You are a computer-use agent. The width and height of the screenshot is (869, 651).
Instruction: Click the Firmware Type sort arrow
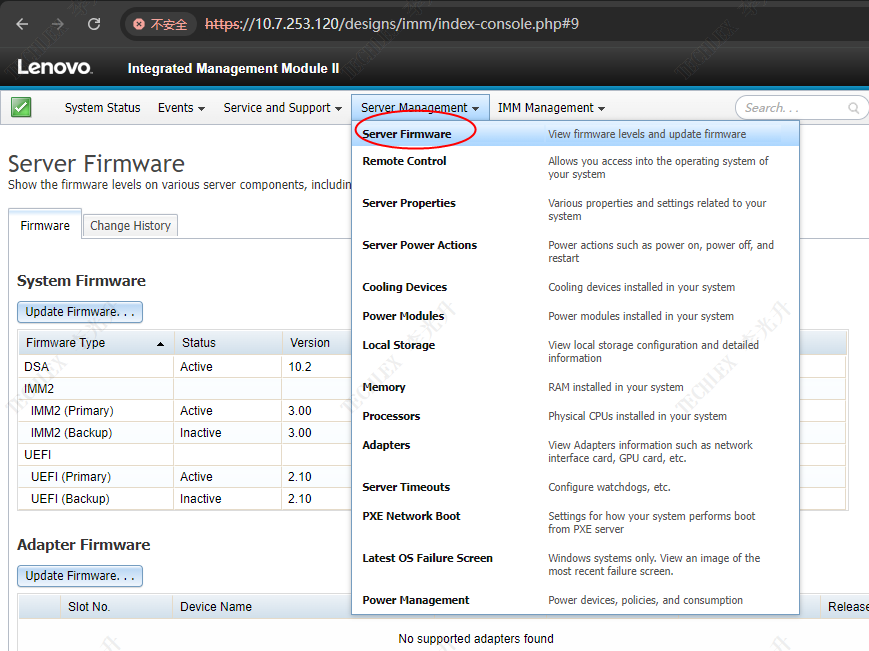tap(160, 344)
